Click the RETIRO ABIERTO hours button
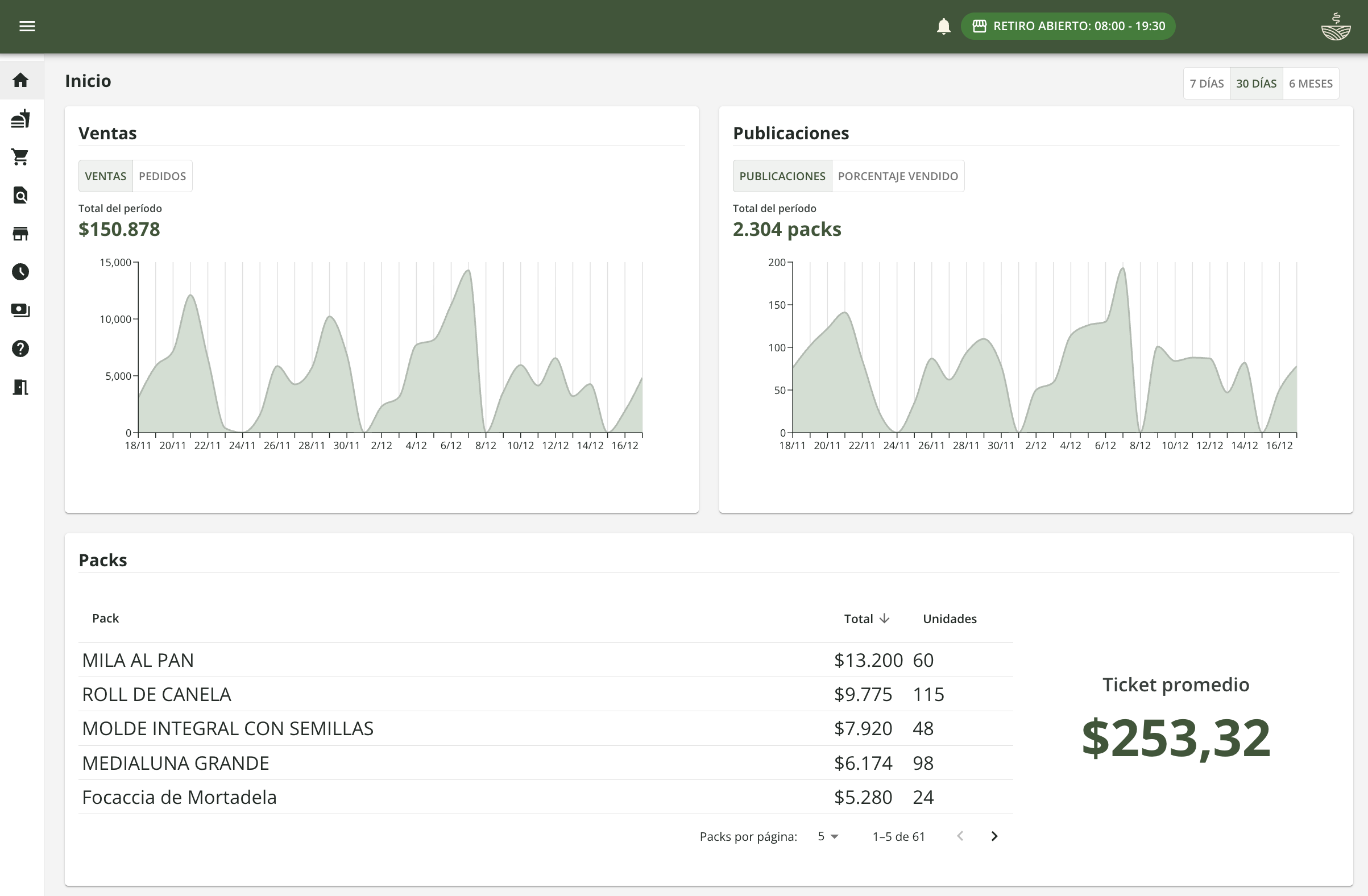This screenshot has height=896, width=1368. point(1067,26)
